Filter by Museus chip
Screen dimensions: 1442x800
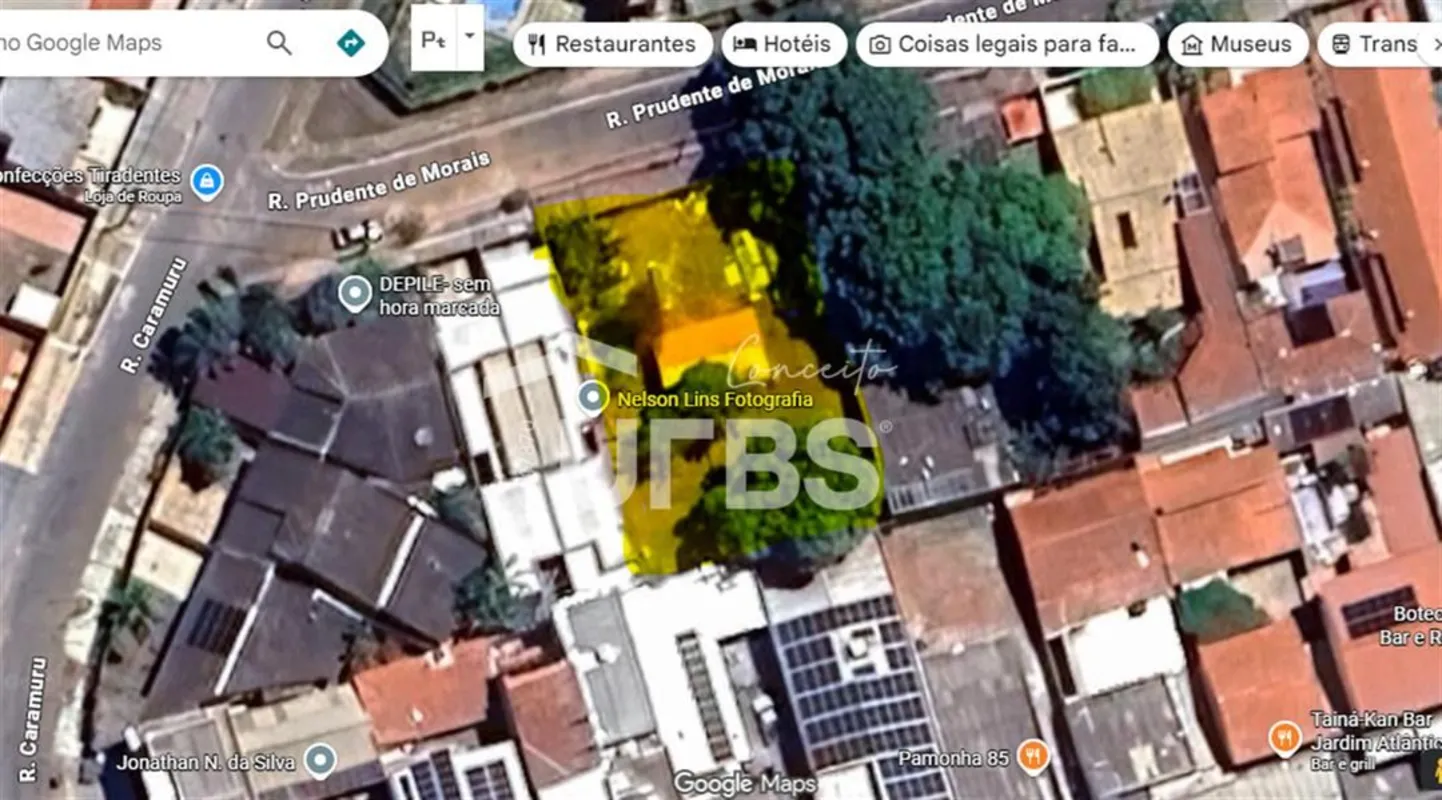pyautogui.click(x=1237, y=44)
